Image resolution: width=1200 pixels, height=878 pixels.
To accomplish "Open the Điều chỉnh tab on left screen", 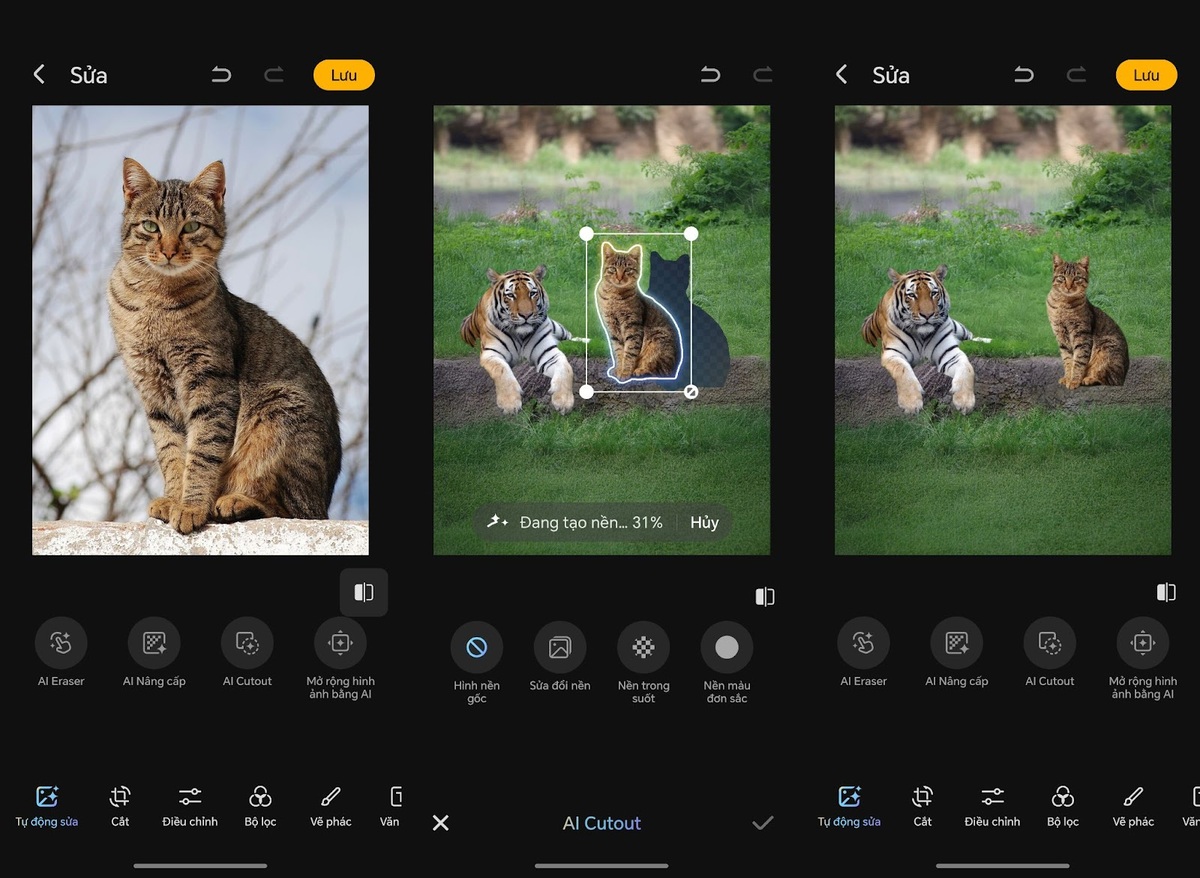I will pyautogui.click(x=190, y=807).
